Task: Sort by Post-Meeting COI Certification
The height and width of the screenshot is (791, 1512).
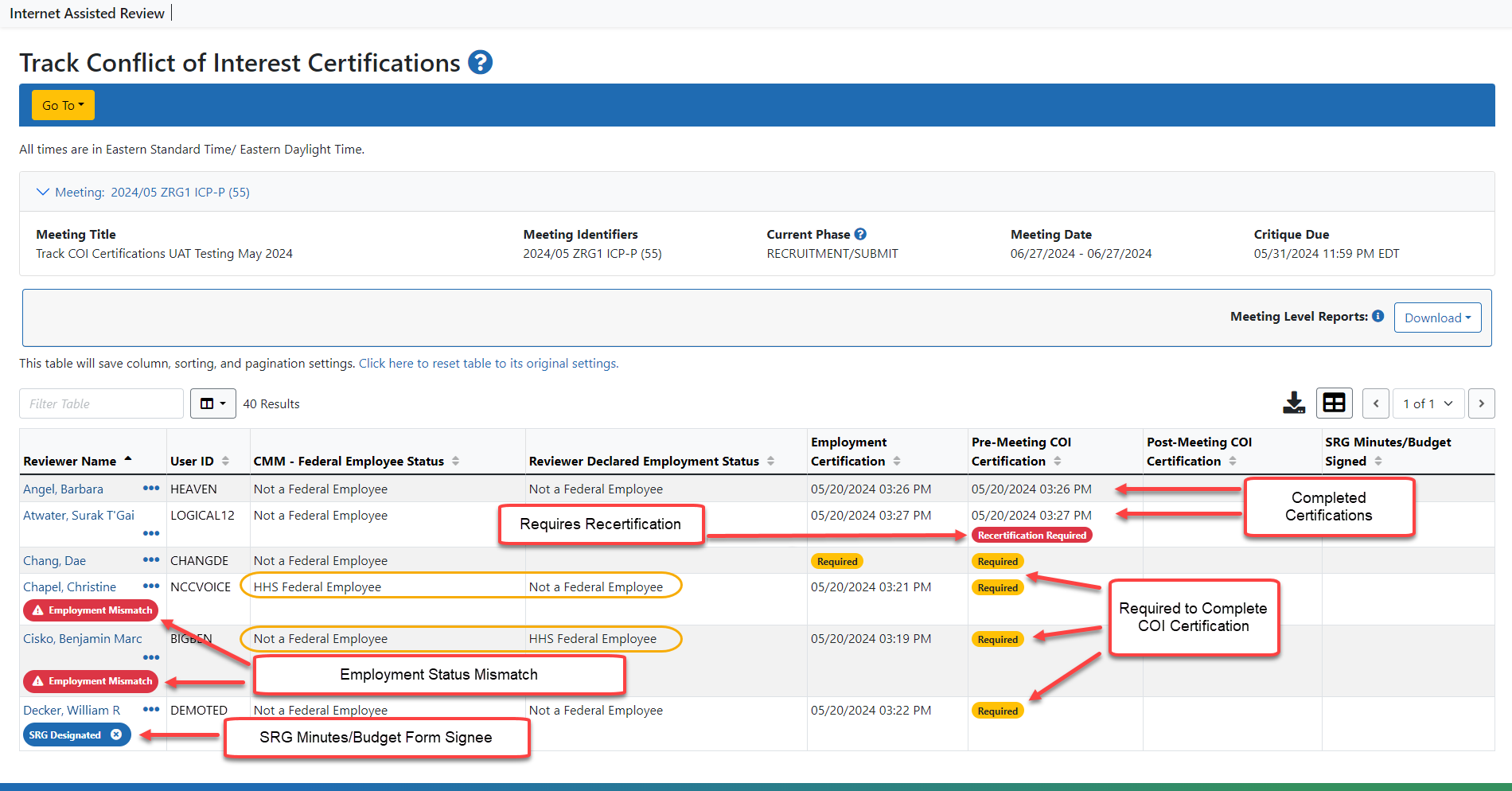Action: [1199, 451]
